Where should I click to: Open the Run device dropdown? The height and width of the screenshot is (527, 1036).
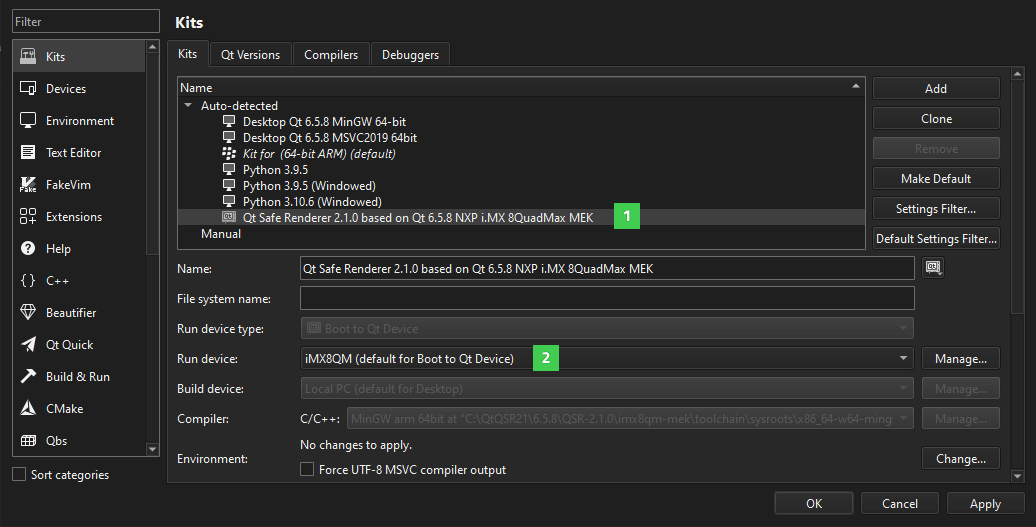point(606,358)
